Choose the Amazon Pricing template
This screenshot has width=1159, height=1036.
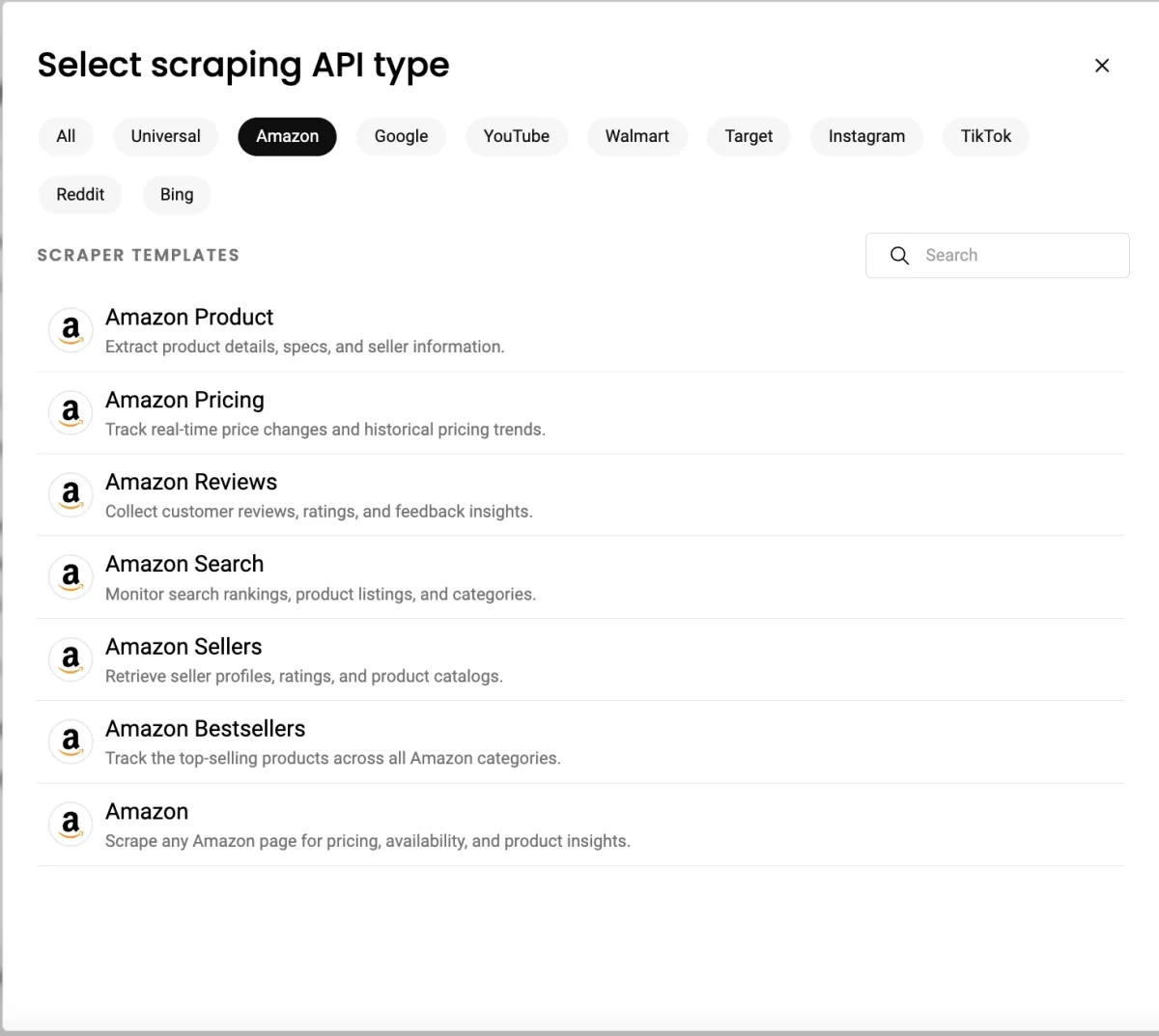(x=580, y=412)
